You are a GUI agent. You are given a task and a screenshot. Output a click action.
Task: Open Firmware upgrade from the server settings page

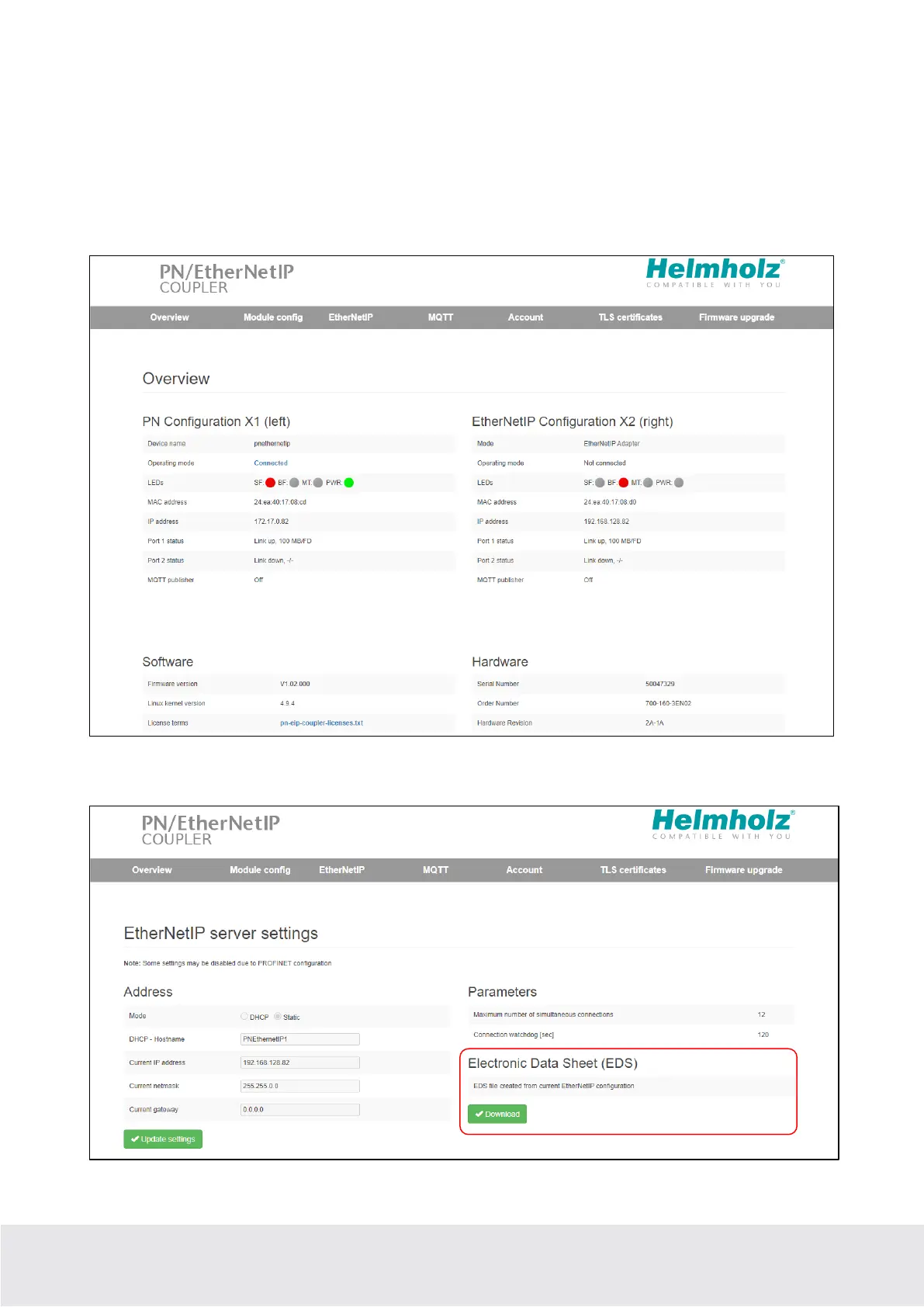tap(743, 870)
